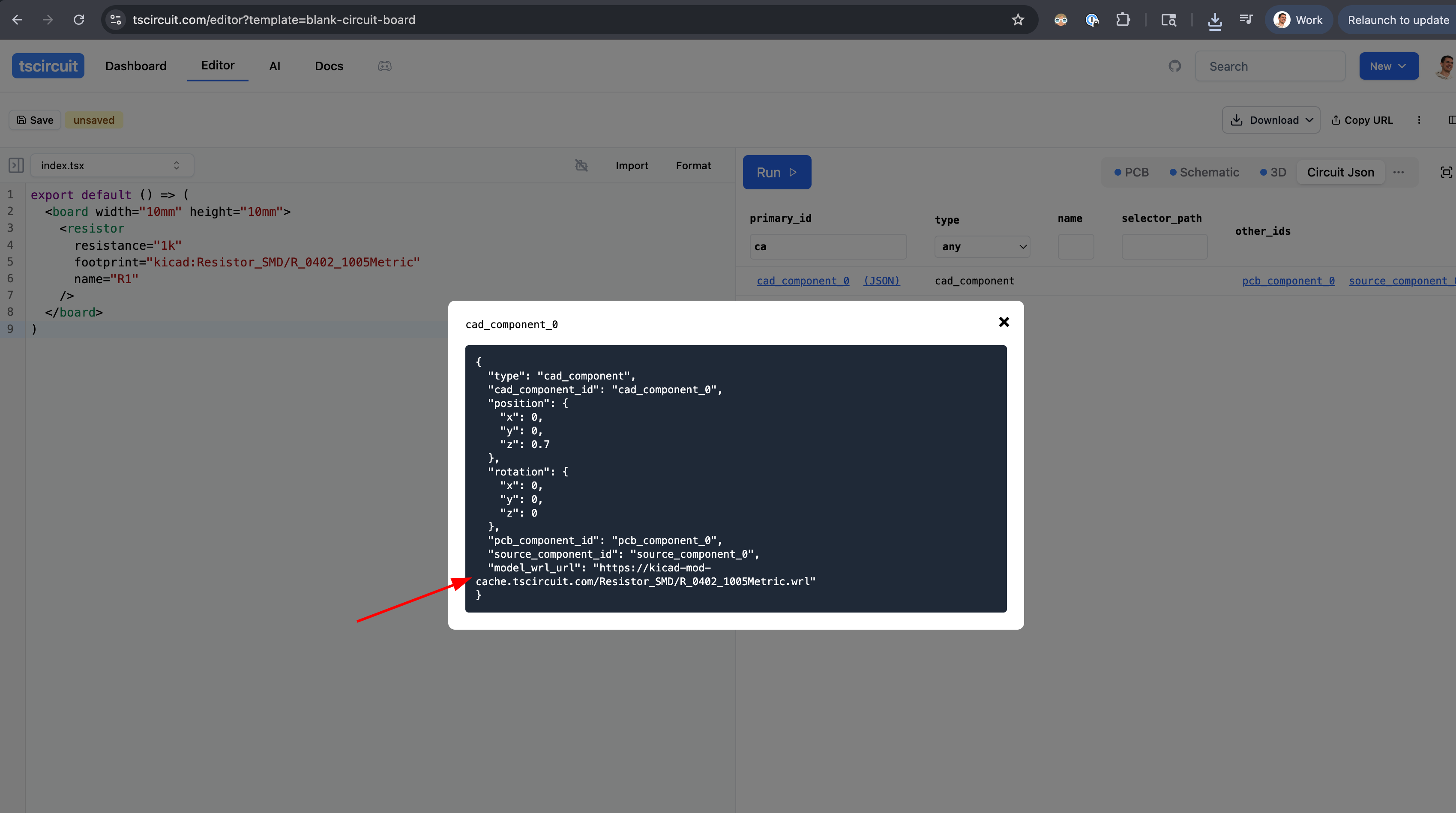
Task: Expand the Download dropdown
Action: pos(1270,120)
